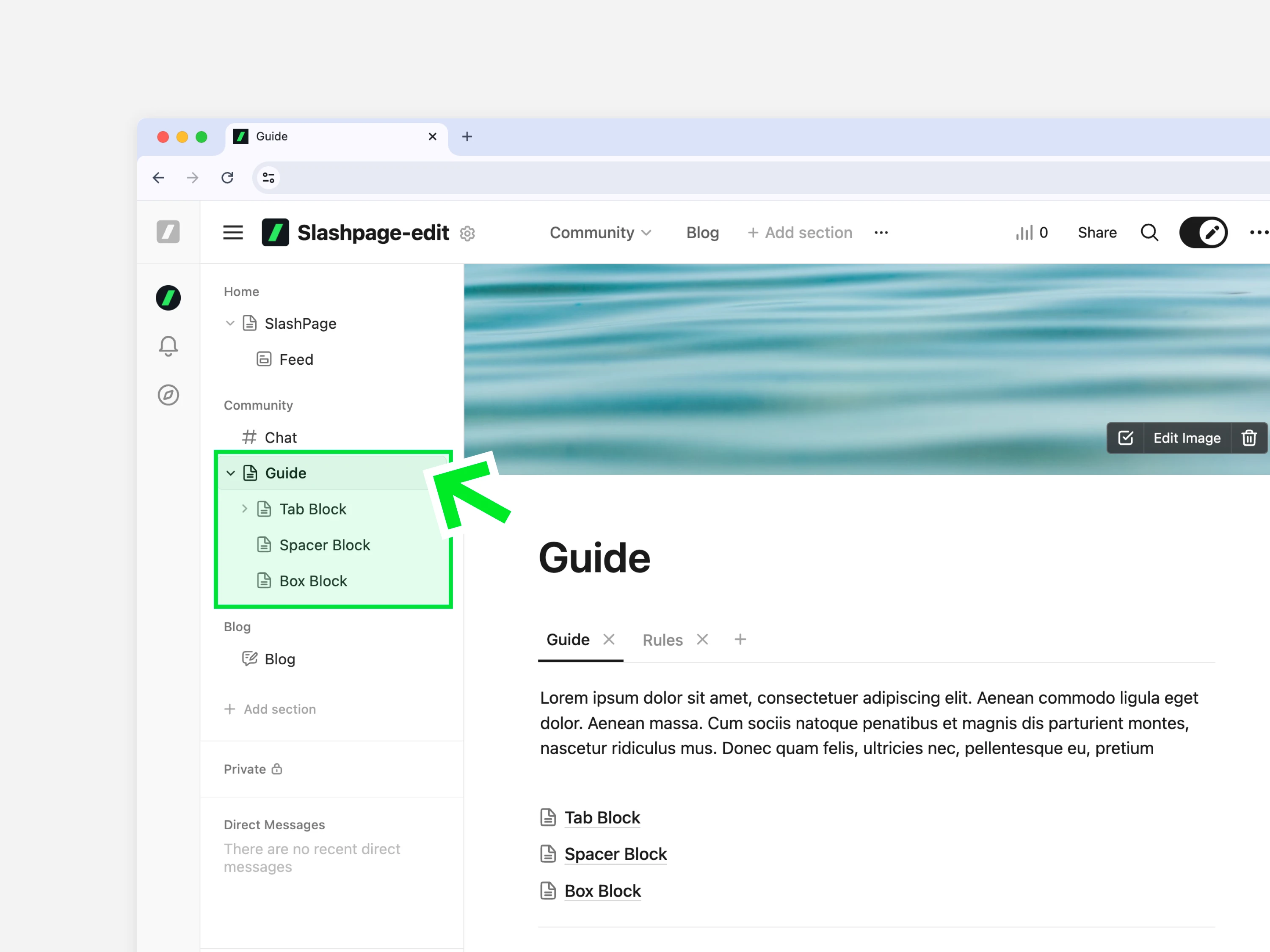This screenshot has height=952, width=1270.
Task: Collapse the SlashPage tree item
Action: (230, 323)
